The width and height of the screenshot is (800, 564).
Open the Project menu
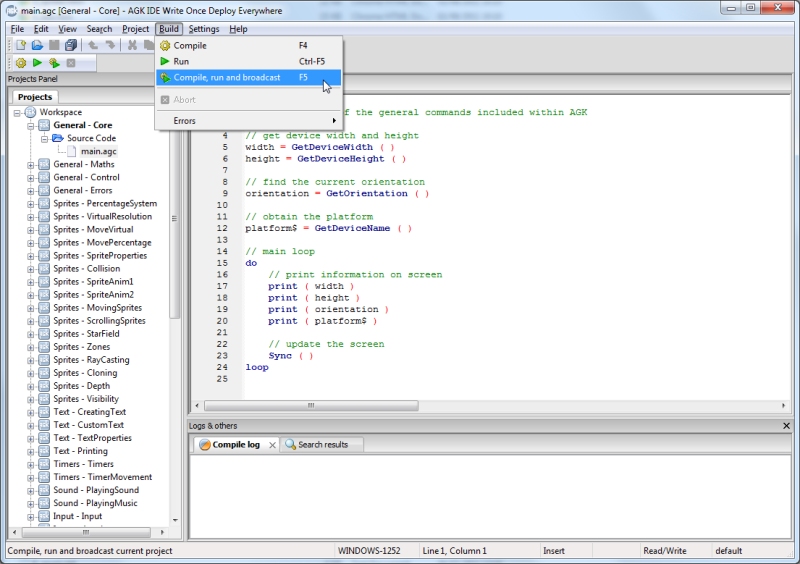(135, 29)
